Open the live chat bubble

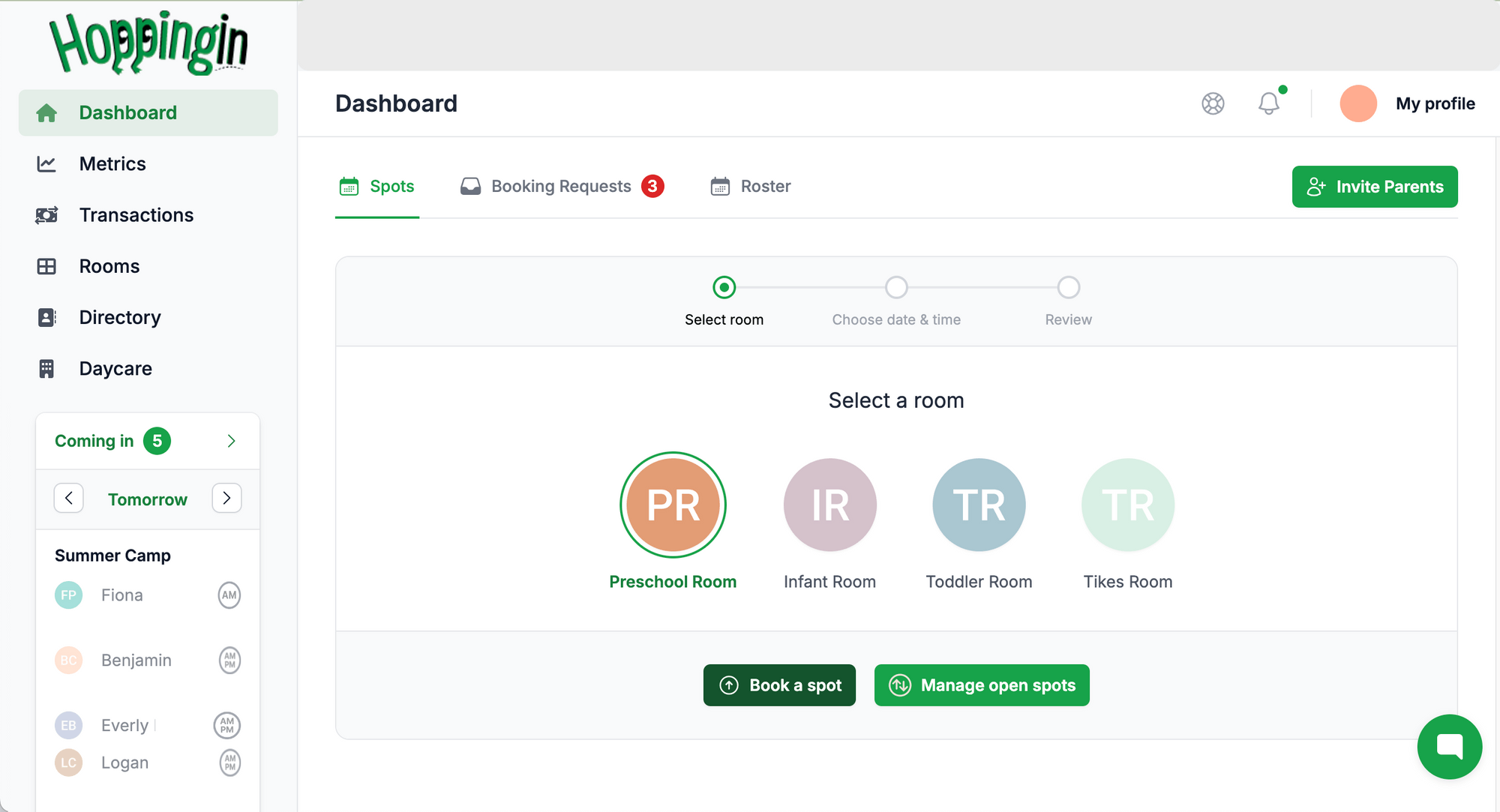pos(1449,747)
